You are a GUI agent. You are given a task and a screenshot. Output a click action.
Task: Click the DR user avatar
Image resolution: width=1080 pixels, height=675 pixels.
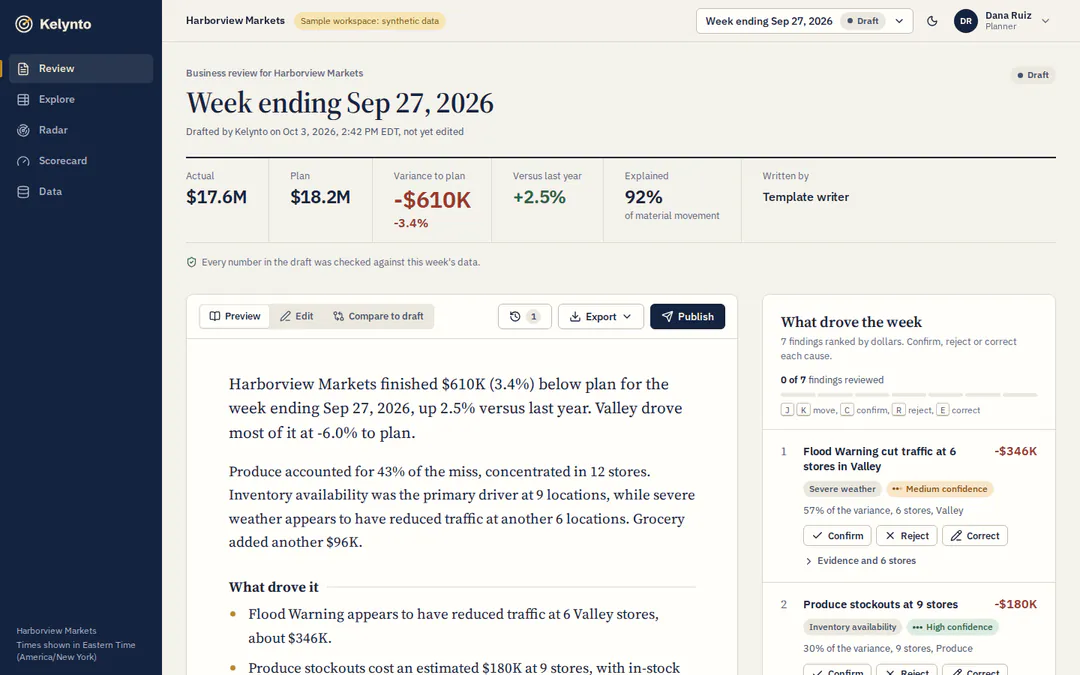click(966, 21)
